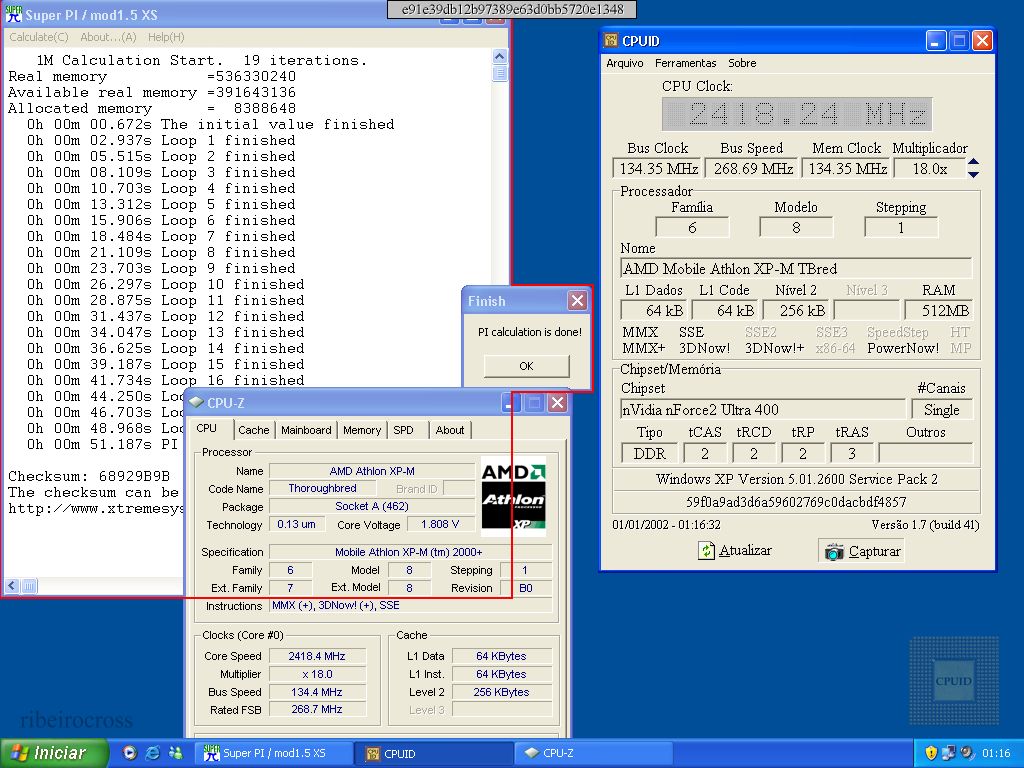Switch to the Cache tab in CPU-Z
The height and width of the screenshot is (768, 1024).
coord(253,430)
